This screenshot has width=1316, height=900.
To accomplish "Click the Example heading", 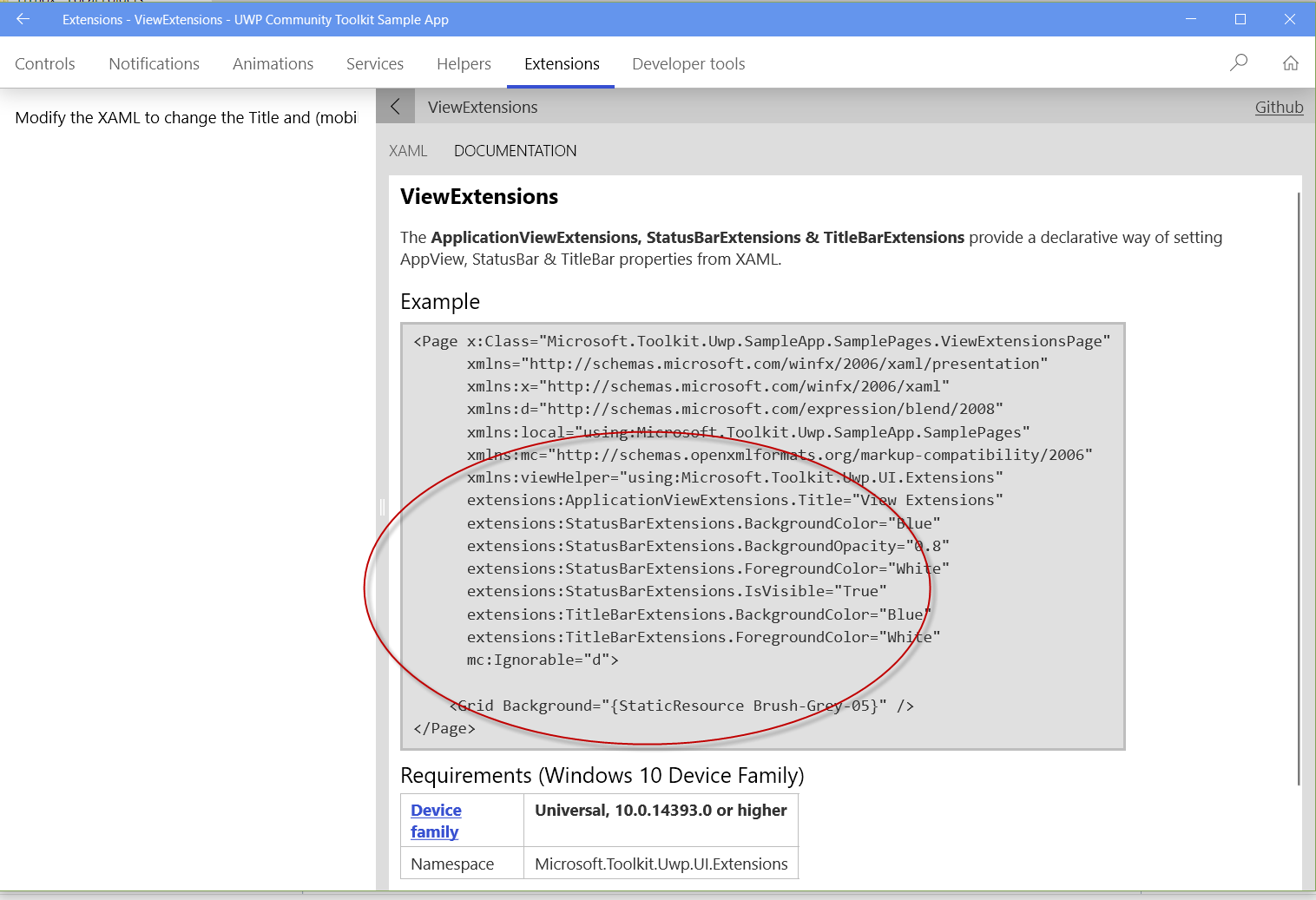I will [x=440, y=301].
